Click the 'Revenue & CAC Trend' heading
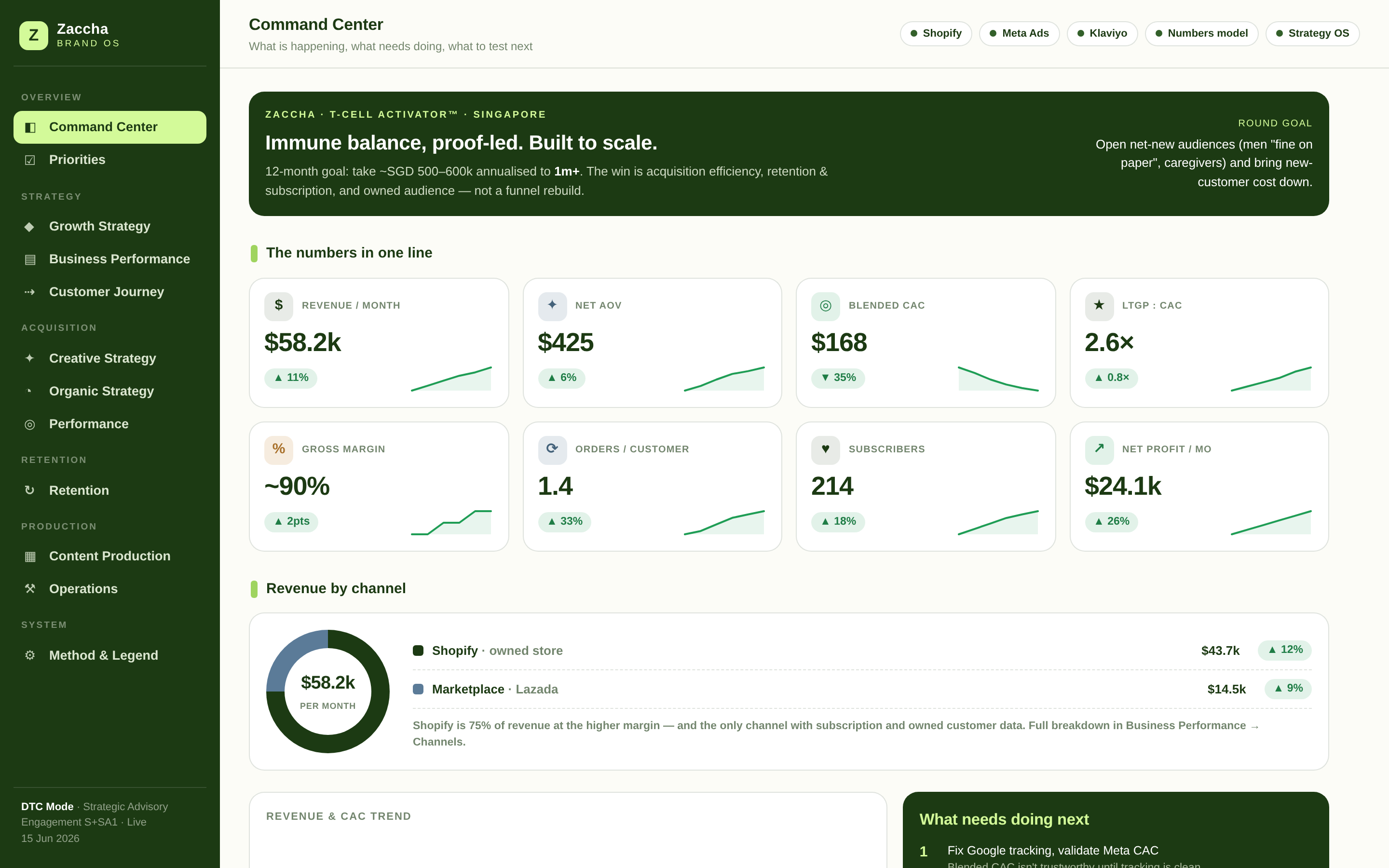This screenshot has height=868, width=1389. [339, 816]
